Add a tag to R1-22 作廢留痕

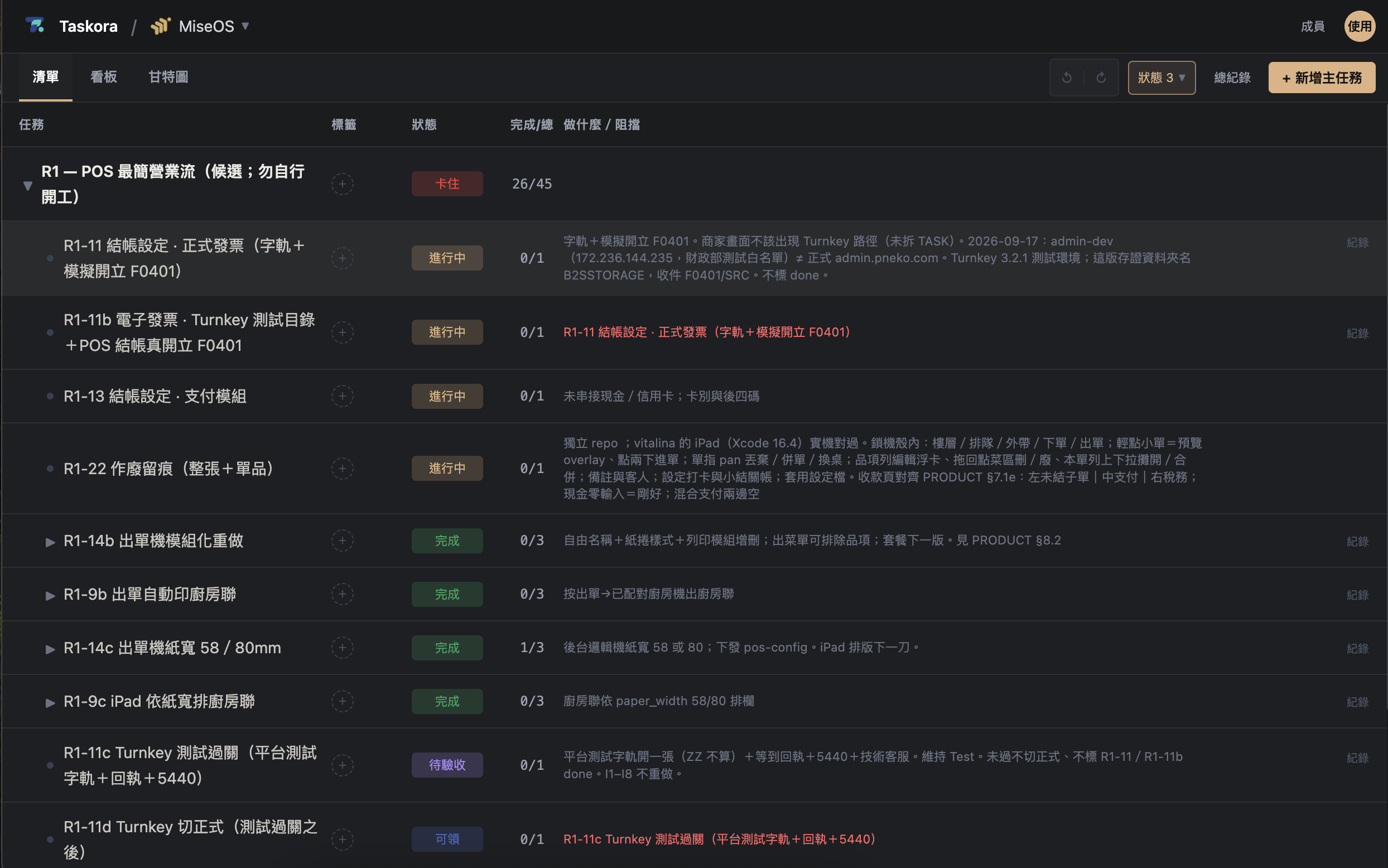pyautogui.click(x=342, y=469)
